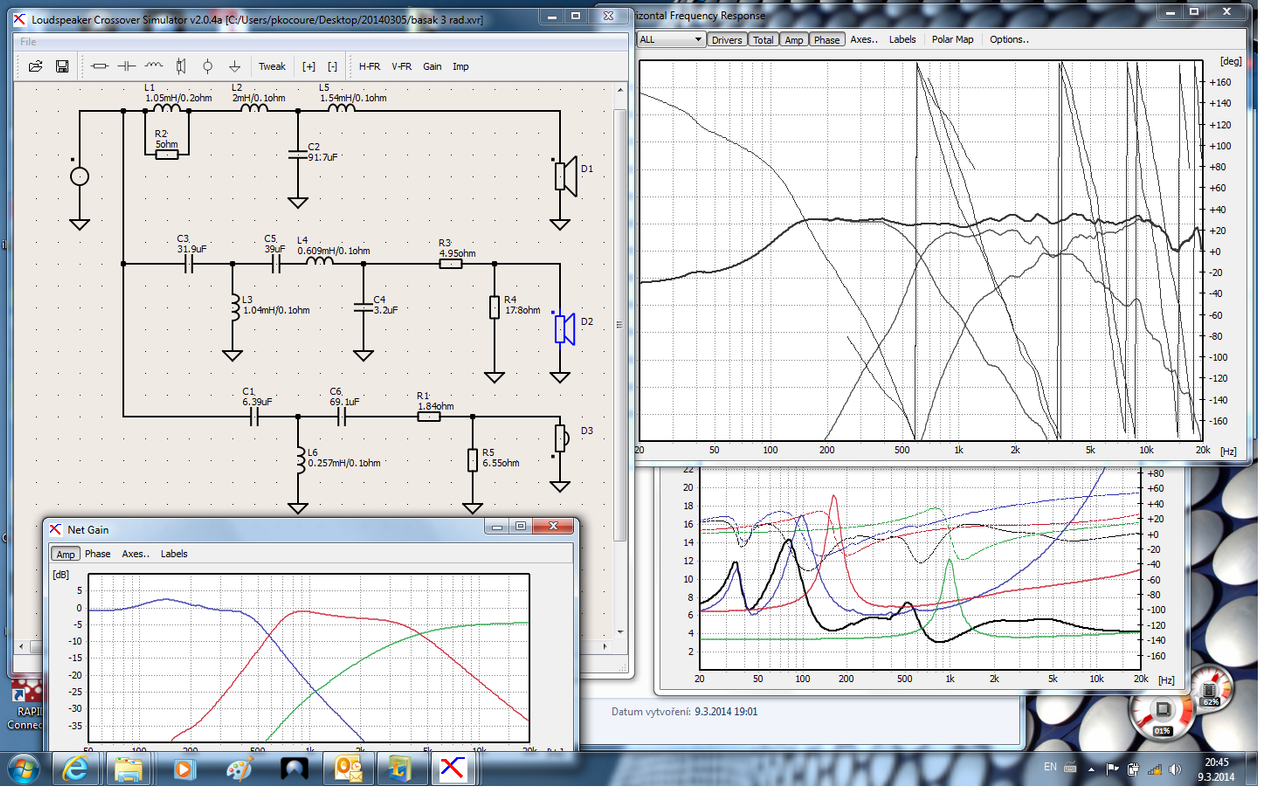1272x800 pixels.
Task: Toggle Drivers curves in the frequency response window
Action: click(x=727, y=40)
